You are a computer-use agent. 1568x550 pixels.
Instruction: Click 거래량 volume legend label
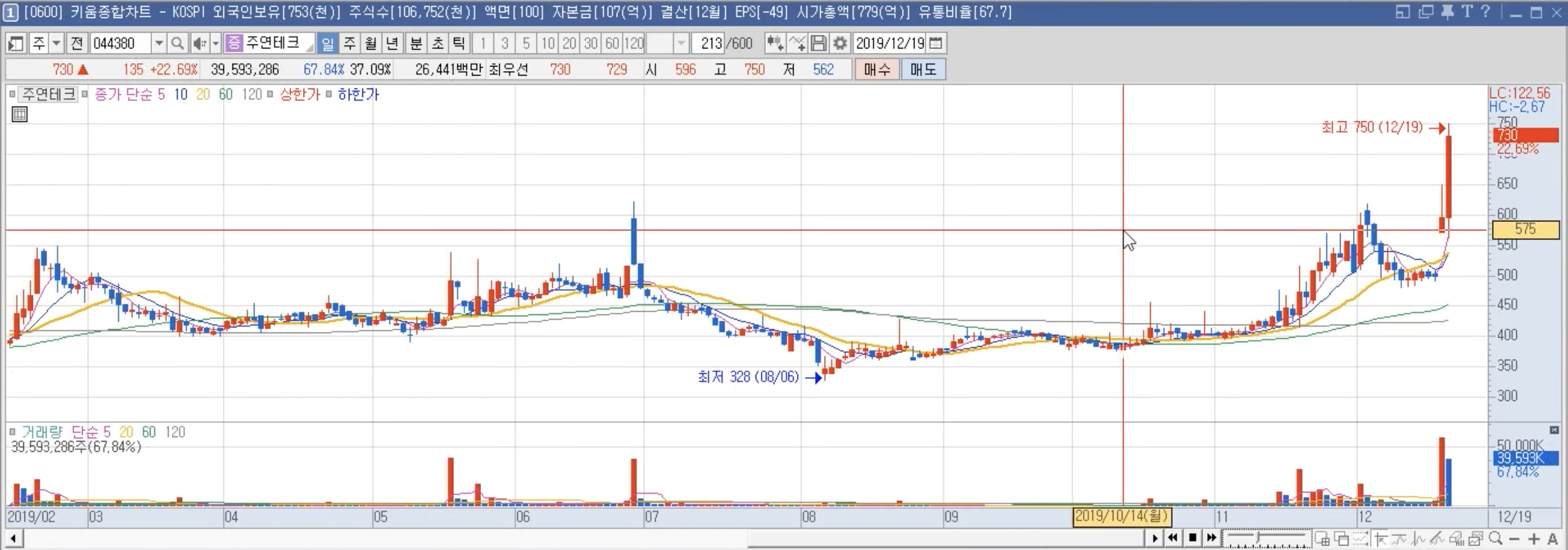(42, 432)
